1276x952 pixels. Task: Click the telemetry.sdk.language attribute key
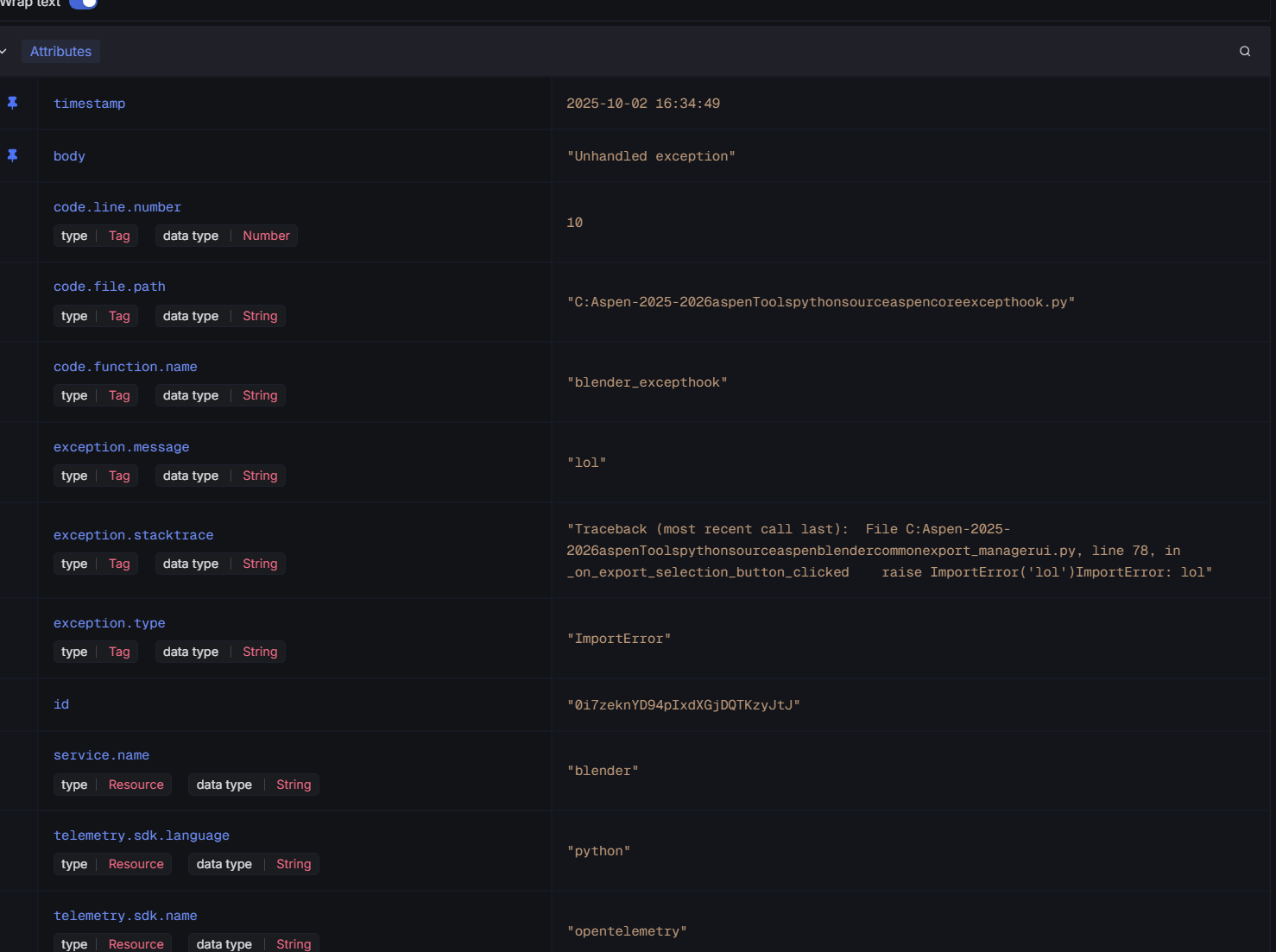pyautogui.click(x=142, y=835)
